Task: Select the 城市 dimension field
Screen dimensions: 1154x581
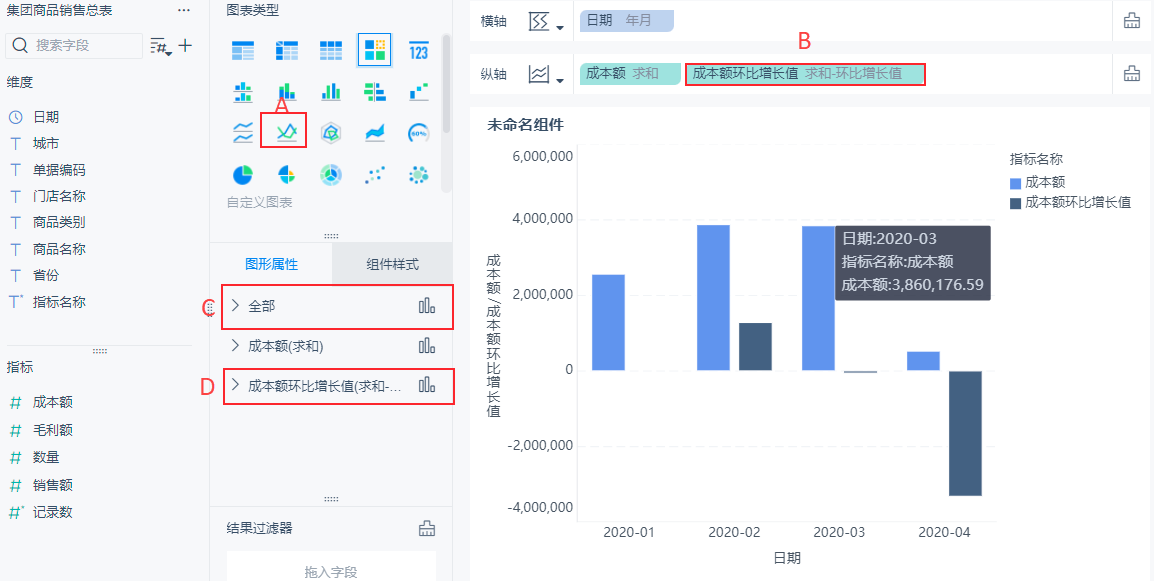Action: click(46, 144)
